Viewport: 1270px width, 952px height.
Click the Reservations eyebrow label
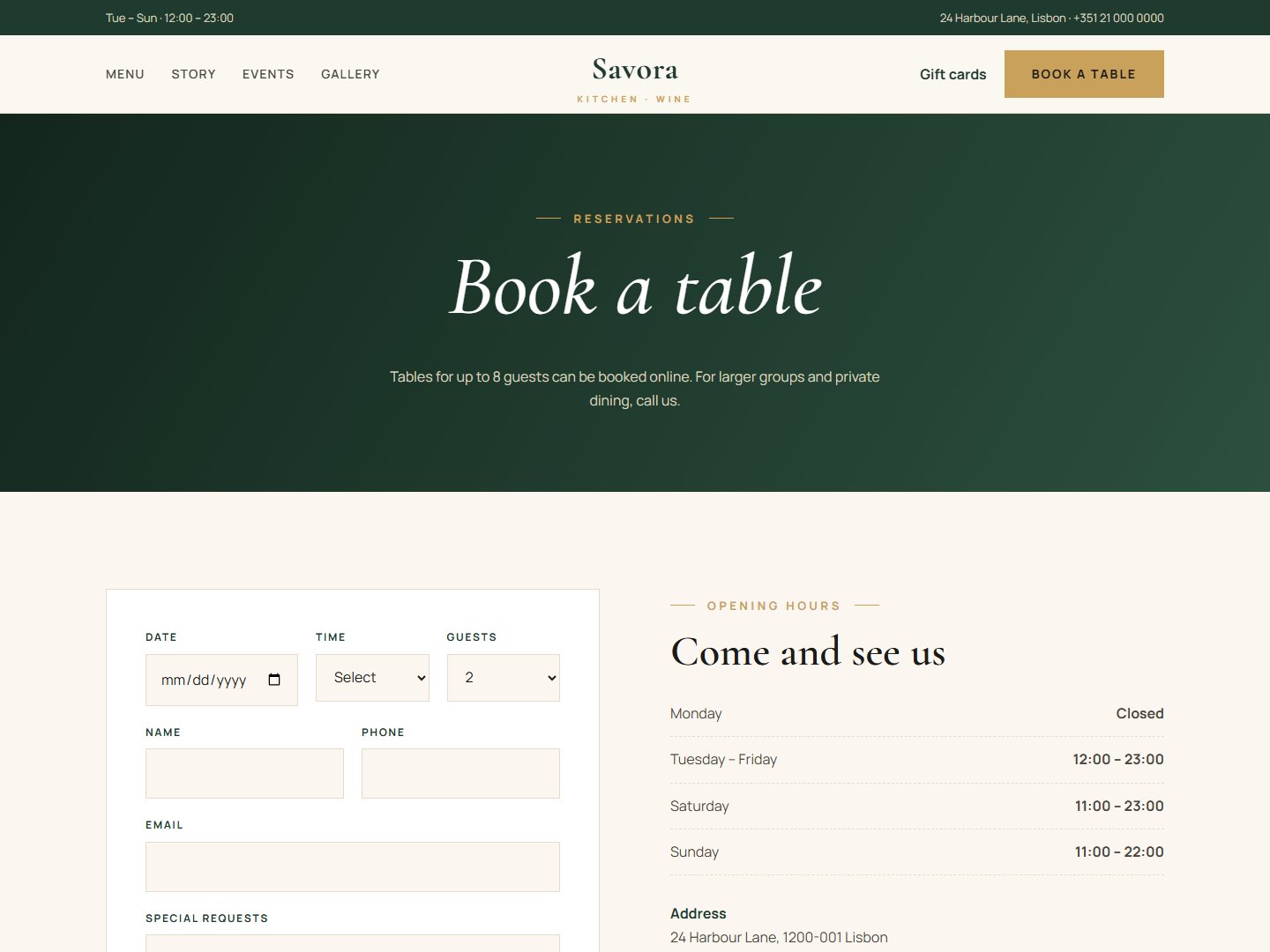coord(634,219)
